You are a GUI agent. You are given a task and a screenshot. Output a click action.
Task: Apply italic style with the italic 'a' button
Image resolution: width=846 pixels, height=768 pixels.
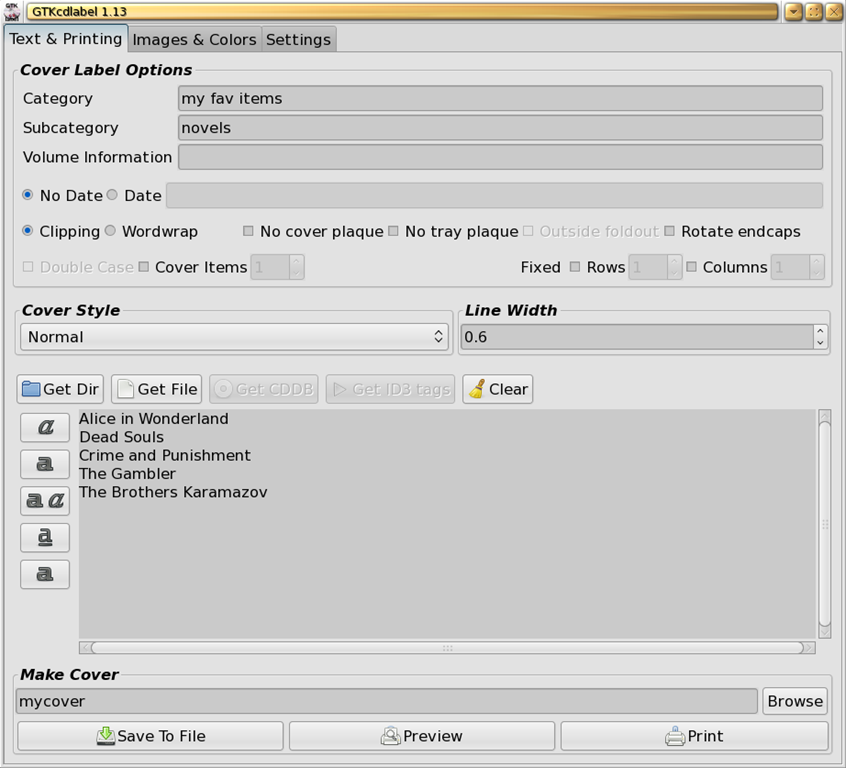click(x=45, y=427)
